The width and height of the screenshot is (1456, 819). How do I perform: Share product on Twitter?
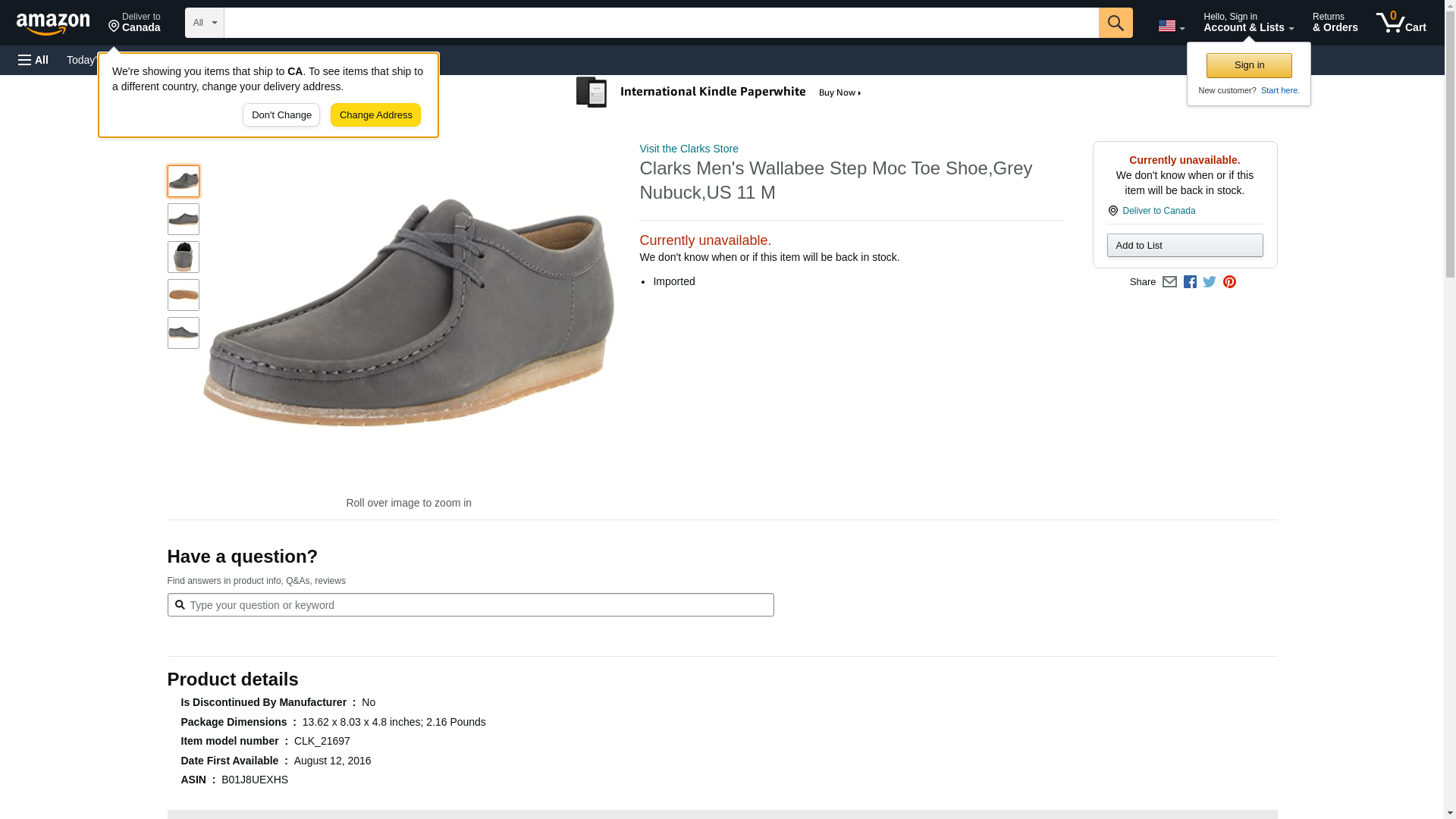click(1210, 282)
